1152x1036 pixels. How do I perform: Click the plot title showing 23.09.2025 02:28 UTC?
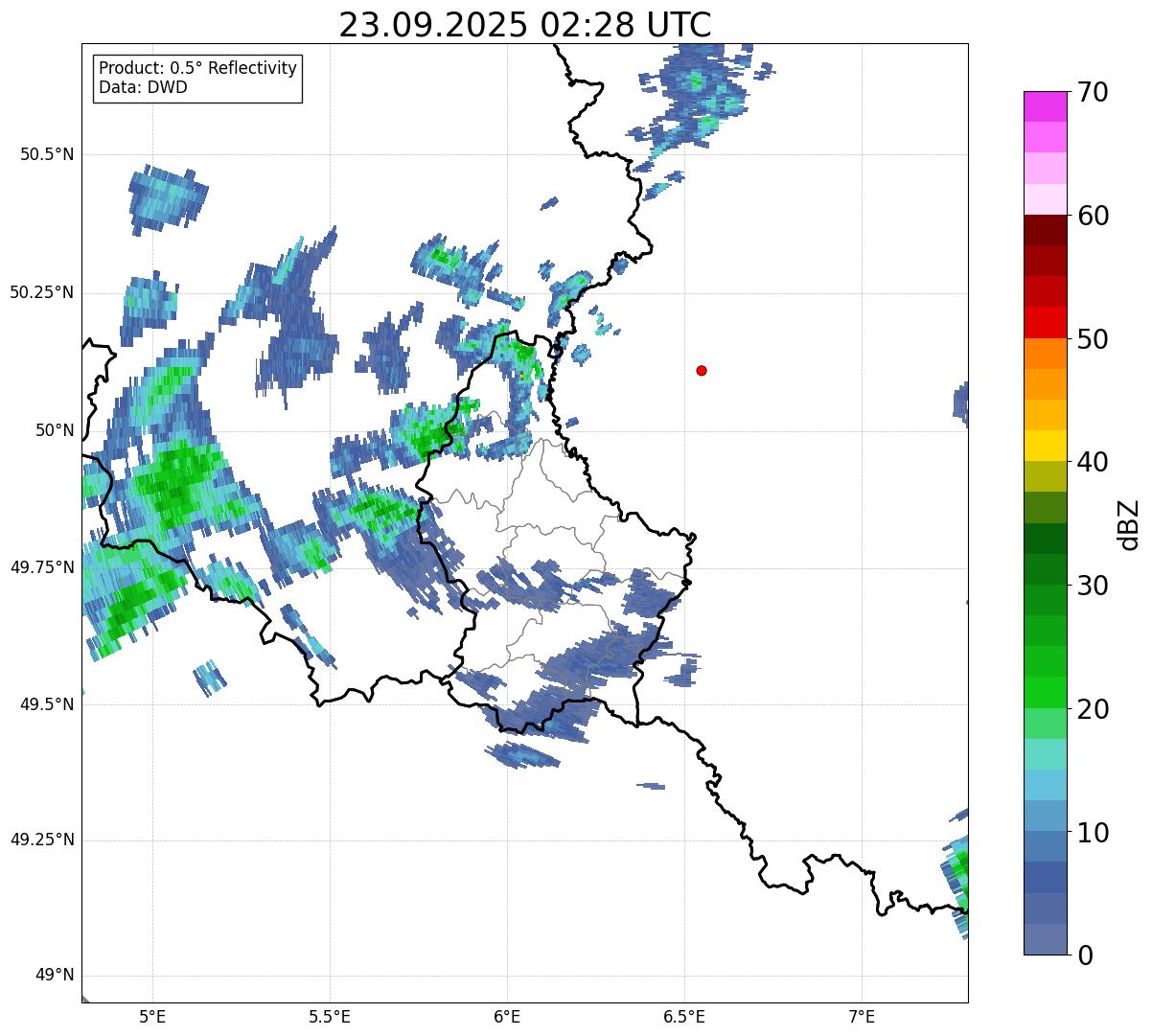pyautogui.click(x=525, y=25)
